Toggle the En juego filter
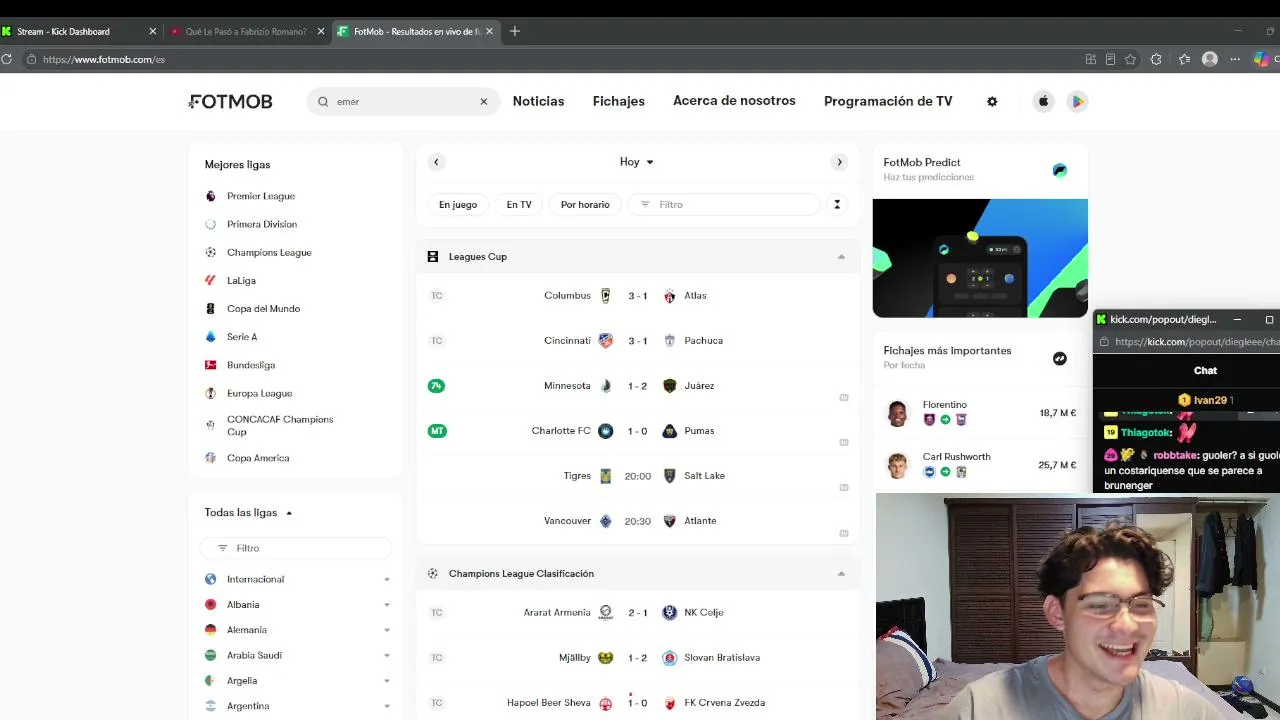Screen dimensions: 1280x720 tap(458, 204)
